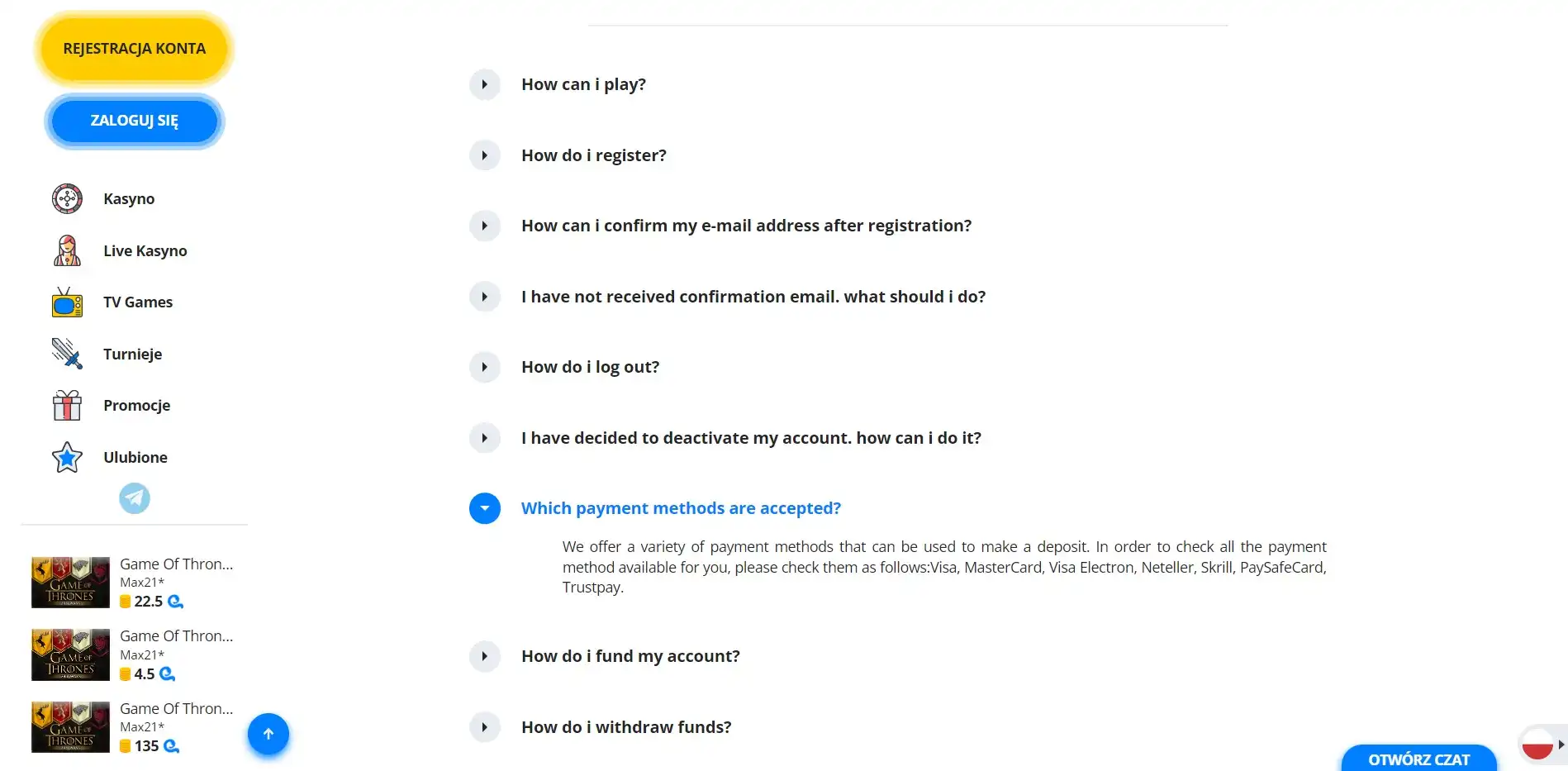This screenshot has height=771, width=1568.
Task: Click the Ulubione star icon
Action: pos(67,457)
